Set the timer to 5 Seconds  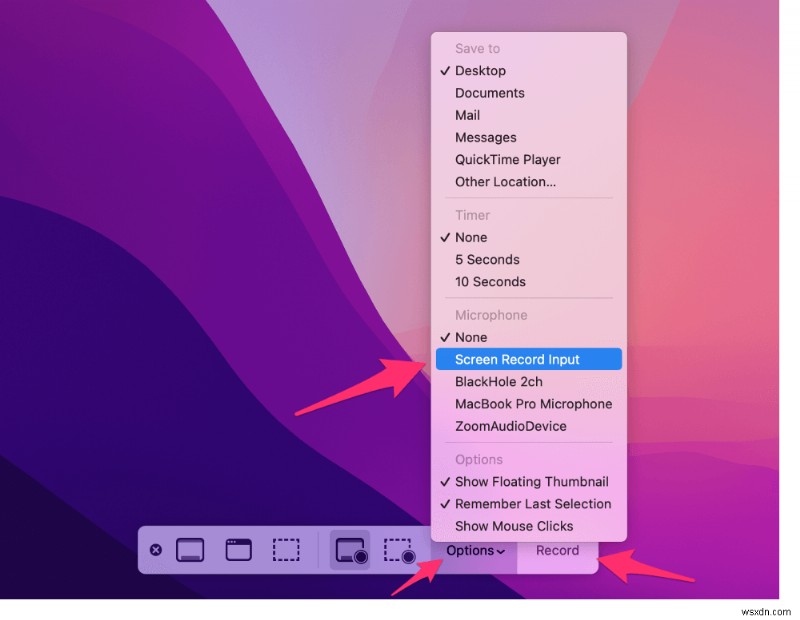pos(487,259)
